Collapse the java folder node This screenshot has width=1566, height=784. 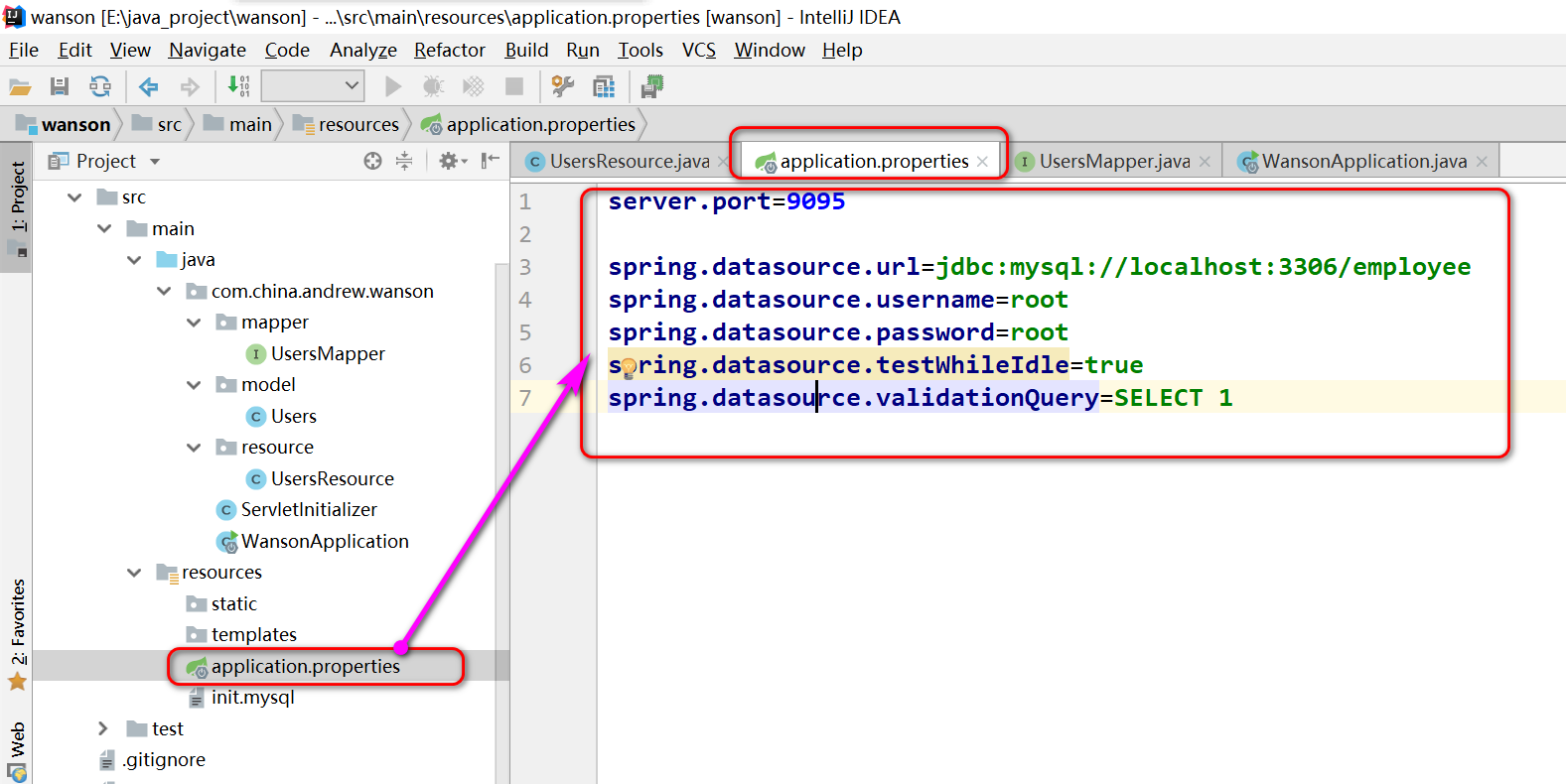[134, 260]
